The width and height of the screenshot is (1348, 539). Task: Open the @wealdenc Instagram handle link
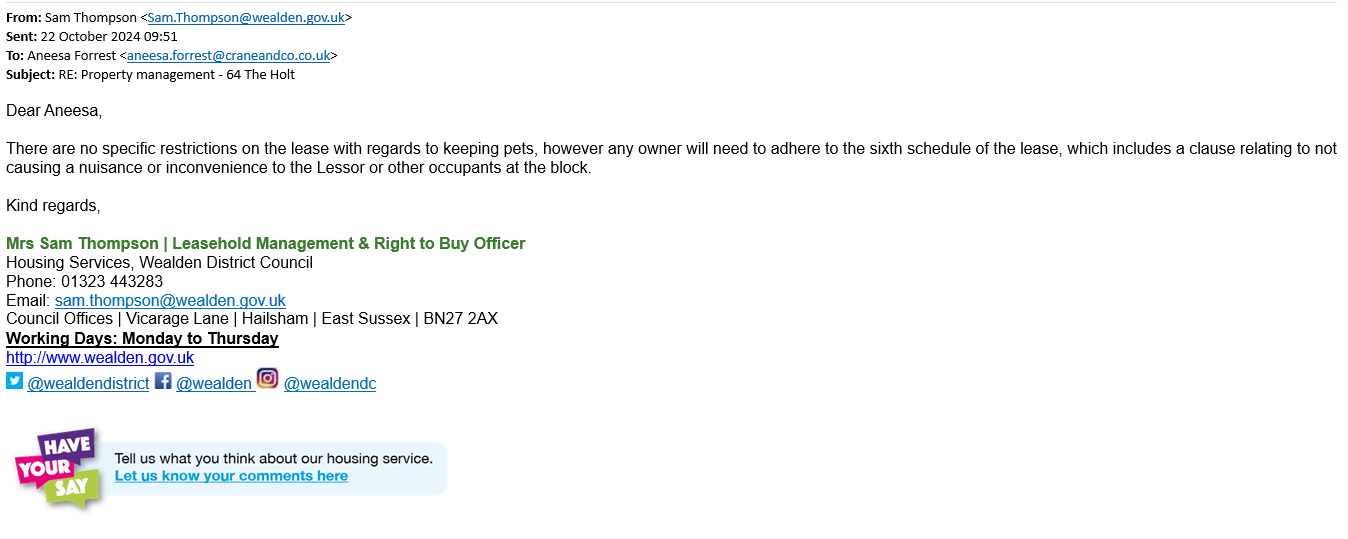click(330, 383)
